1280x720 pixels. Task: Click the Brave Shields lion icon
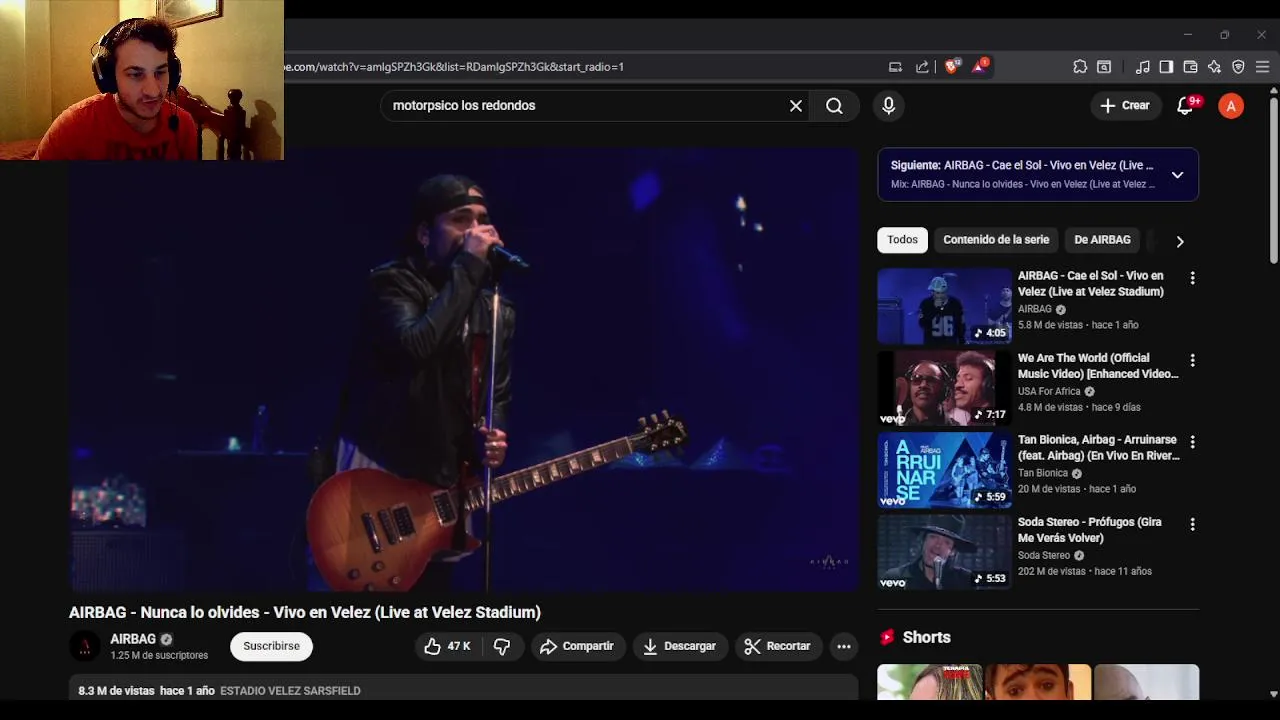click(951, 67)
